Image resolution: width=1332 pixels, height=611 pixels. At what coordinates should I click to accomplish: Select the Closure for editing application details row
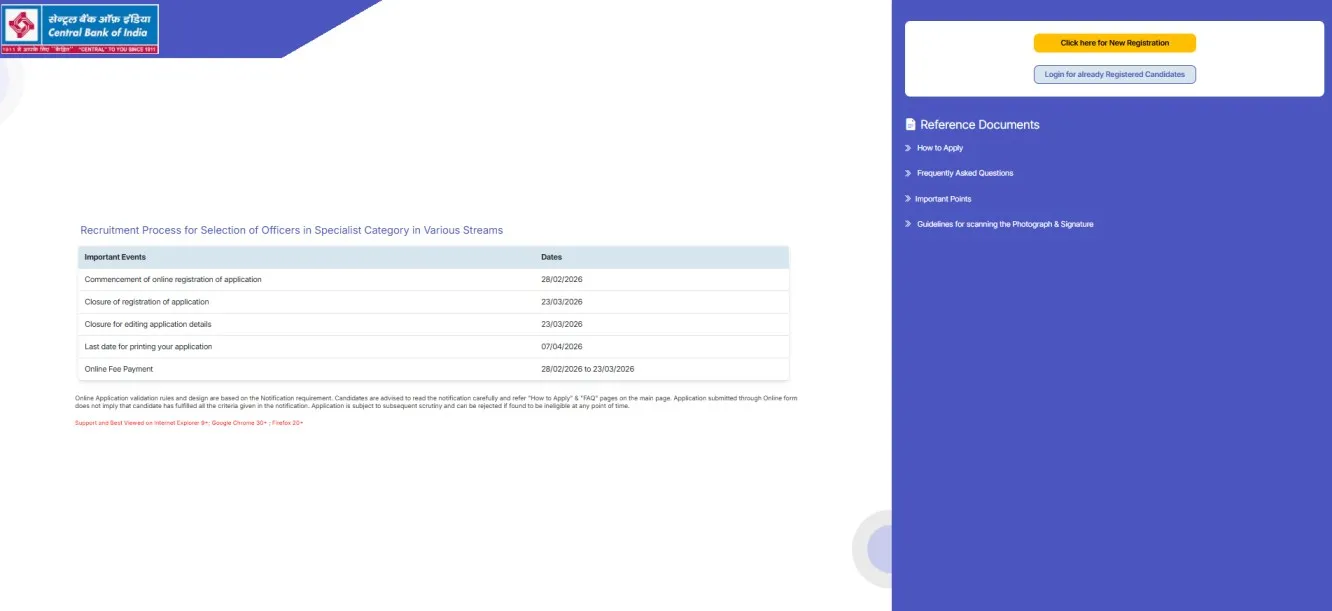(x=148, y=324)
